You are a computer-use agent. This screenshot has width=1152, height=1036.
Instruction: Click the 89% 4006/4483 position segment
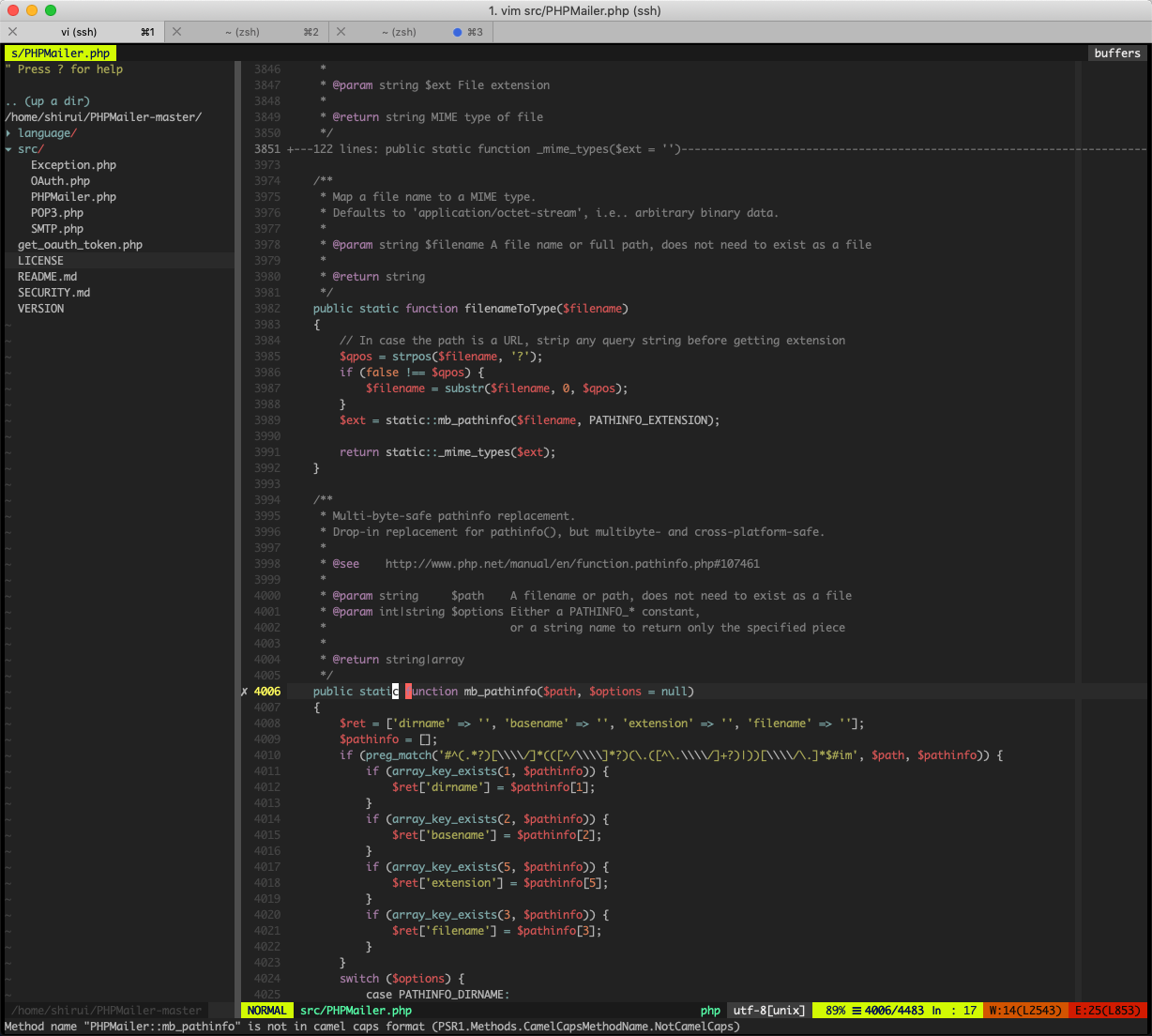898,1011
